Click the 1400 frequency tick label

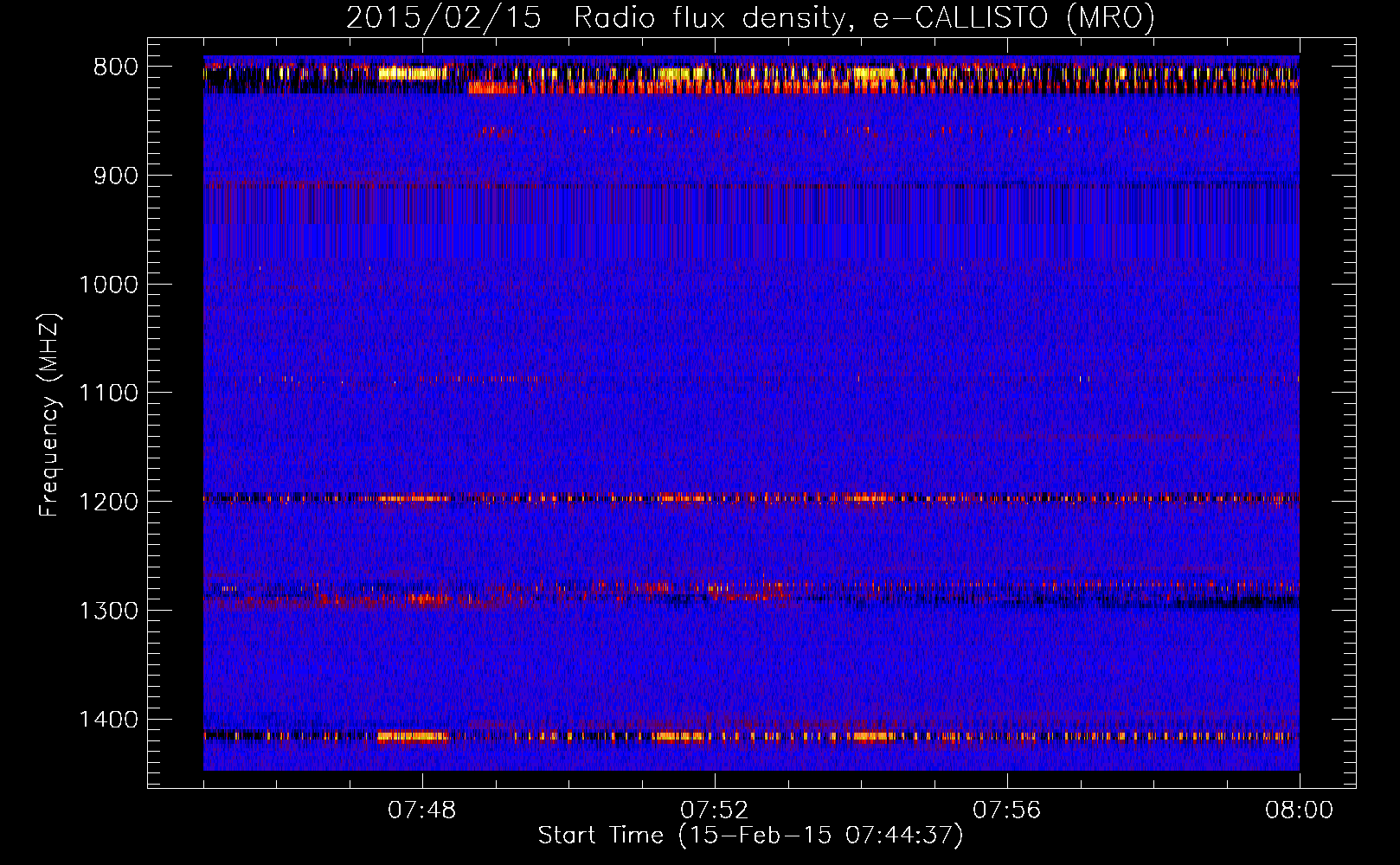108,720
